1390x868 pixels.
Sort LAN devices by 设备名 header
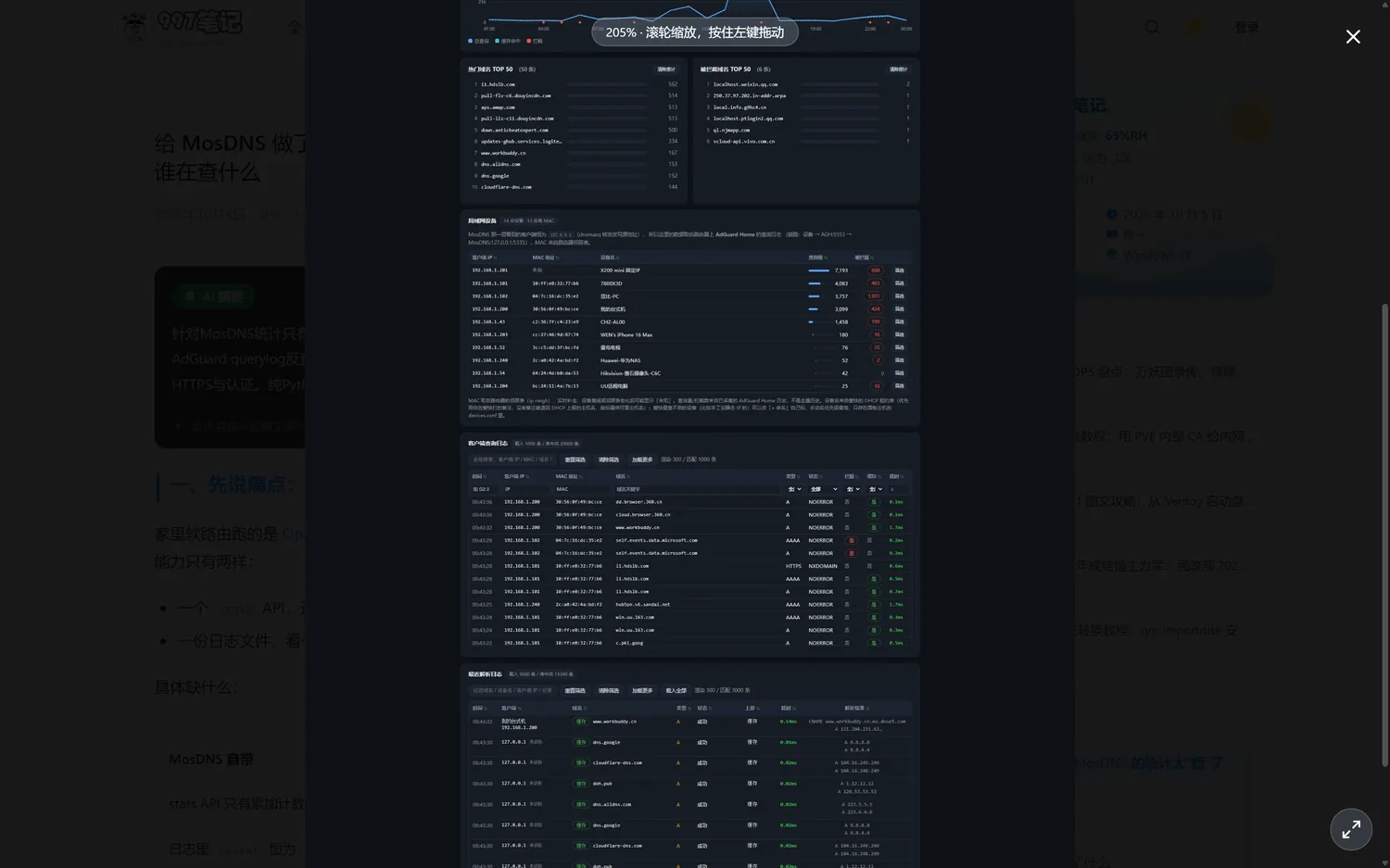tap(610, 258)
